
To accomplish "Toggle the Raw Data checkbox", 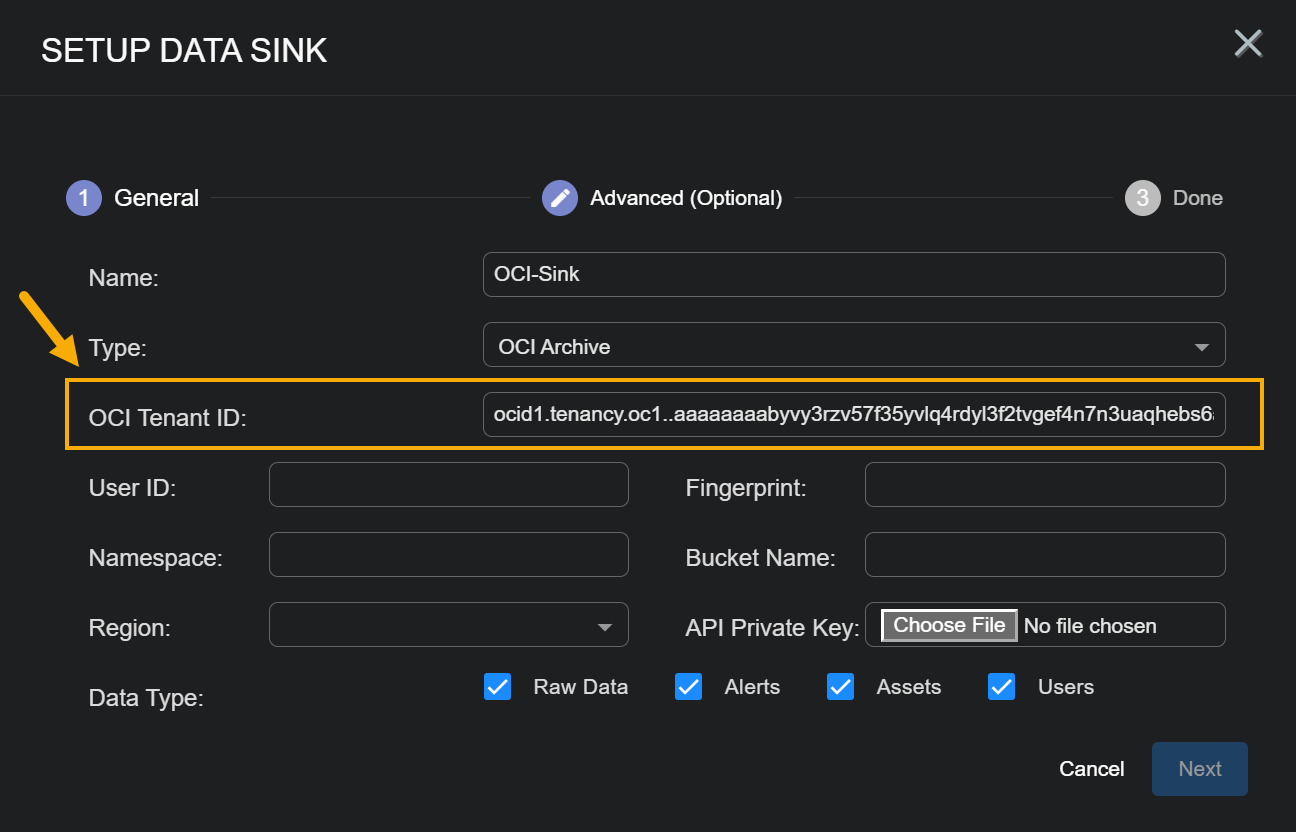I will click(498, 687).
